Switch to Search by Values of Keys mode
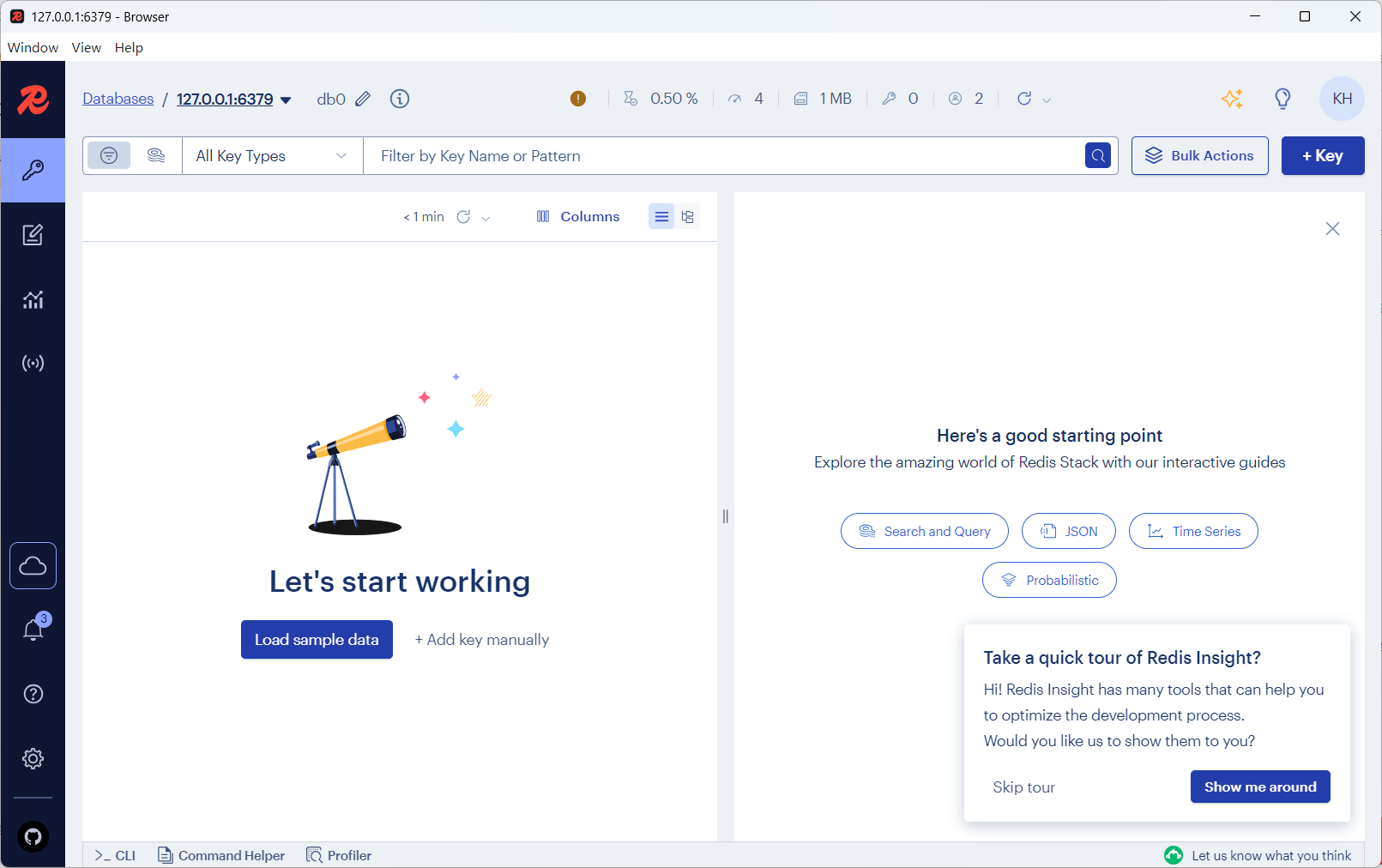The height and width of the screenshot is (868, 1382). click(155, 155)
